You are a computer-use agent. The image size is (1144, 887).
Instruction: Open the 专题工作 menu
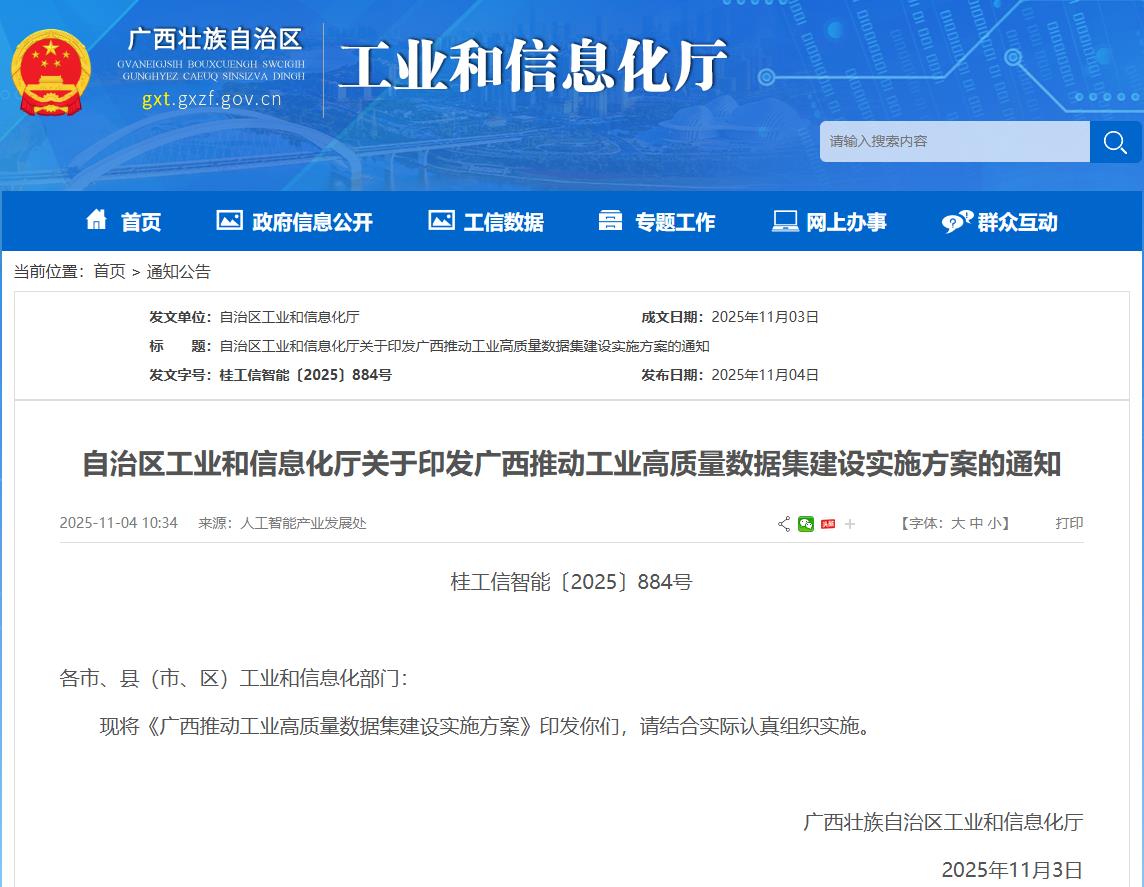click(x=657, y=222)
